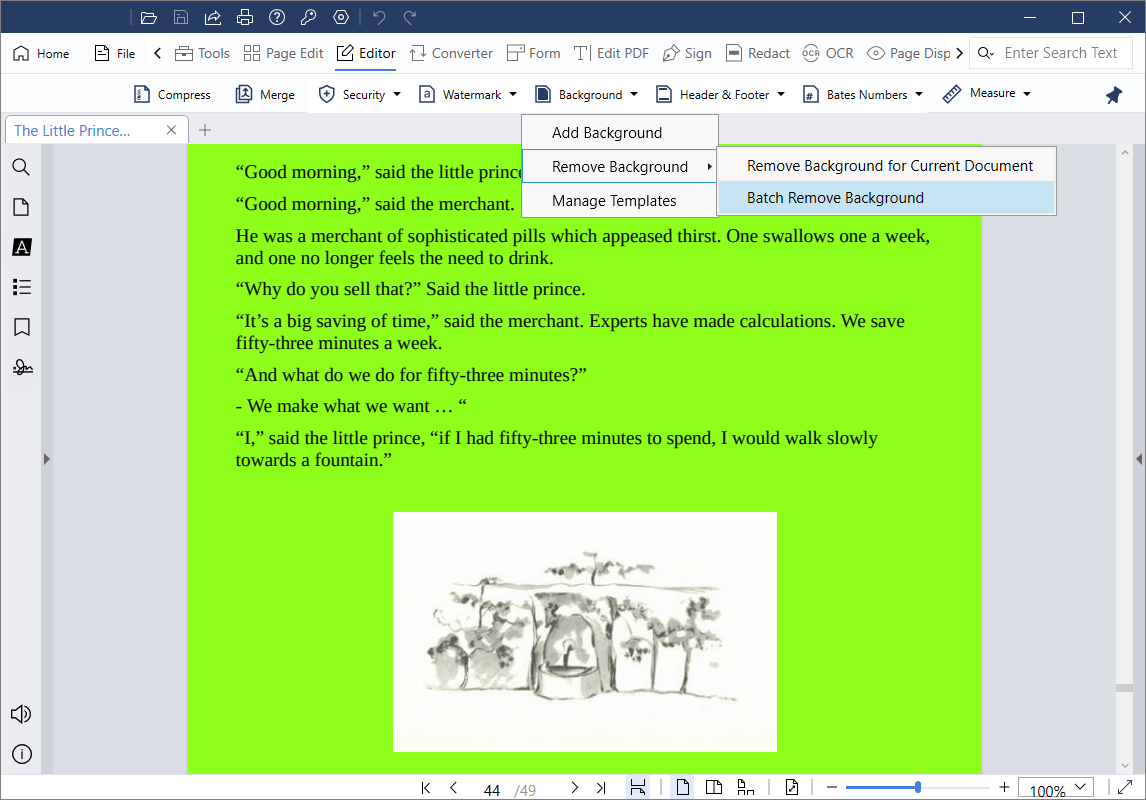Open the File menu
The height and width of the screenshot is (800, 1146).
115,53
